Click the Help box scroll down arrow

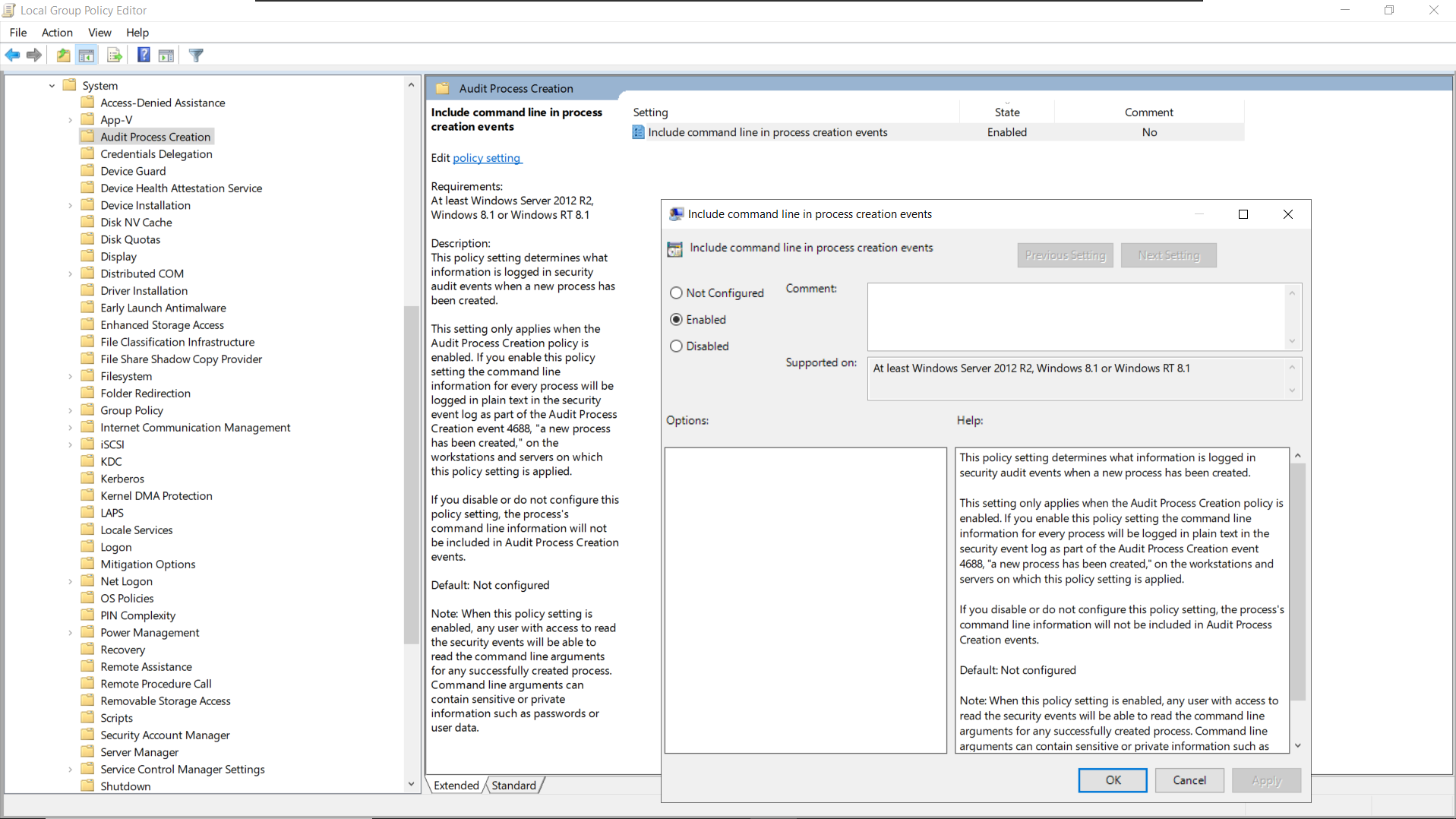click(1298, 746)
